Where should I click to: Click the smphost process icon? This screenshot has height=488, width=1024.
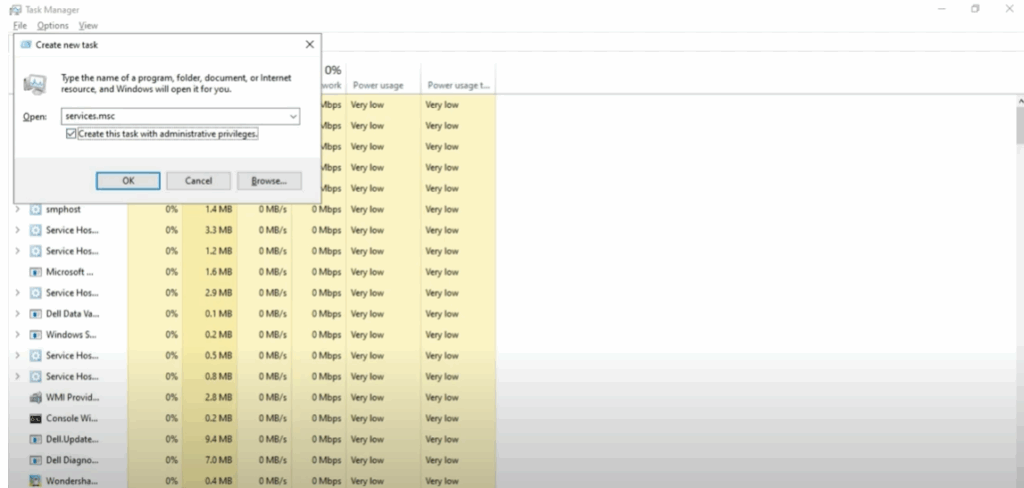click(x=35, y=210)
